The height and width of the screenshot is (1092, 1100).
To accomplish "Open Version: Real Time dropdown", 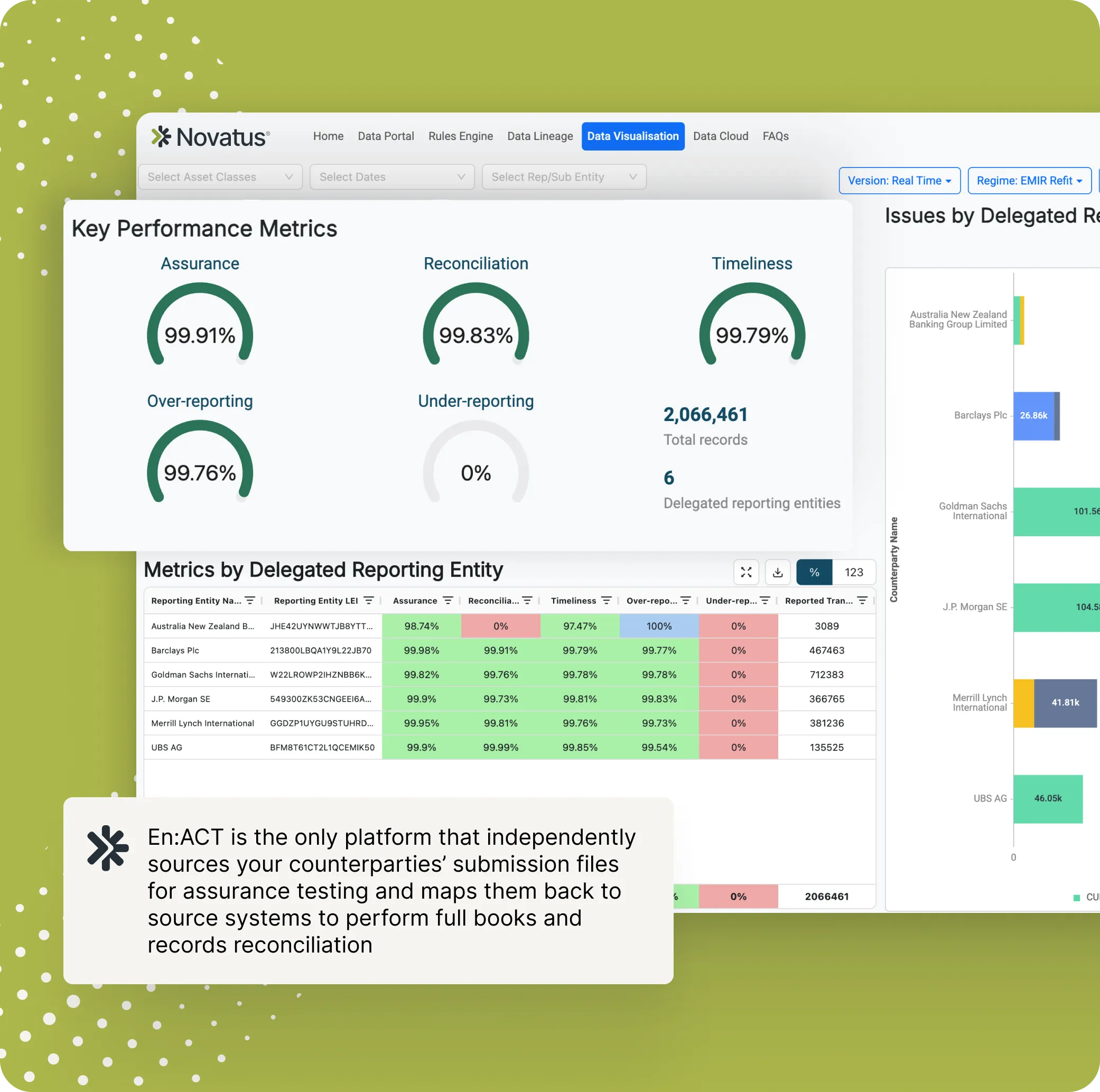I will [899, 181].
